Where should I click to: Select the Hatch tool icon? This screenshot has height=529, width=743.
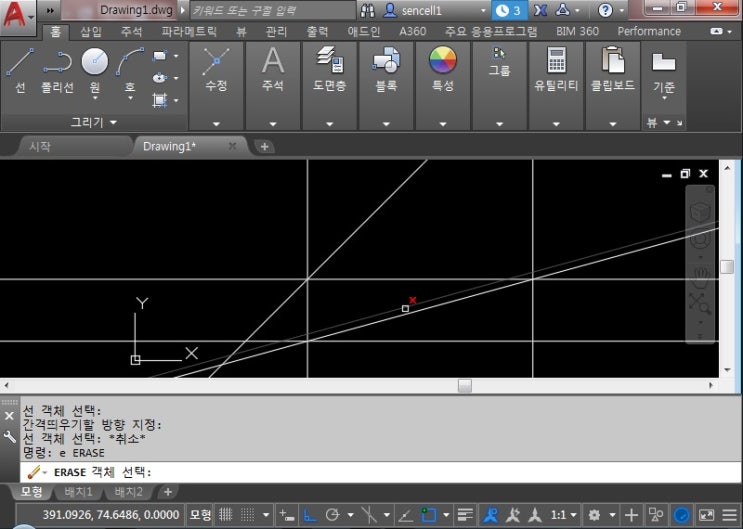pyautogui.click(x=160, y=100)
